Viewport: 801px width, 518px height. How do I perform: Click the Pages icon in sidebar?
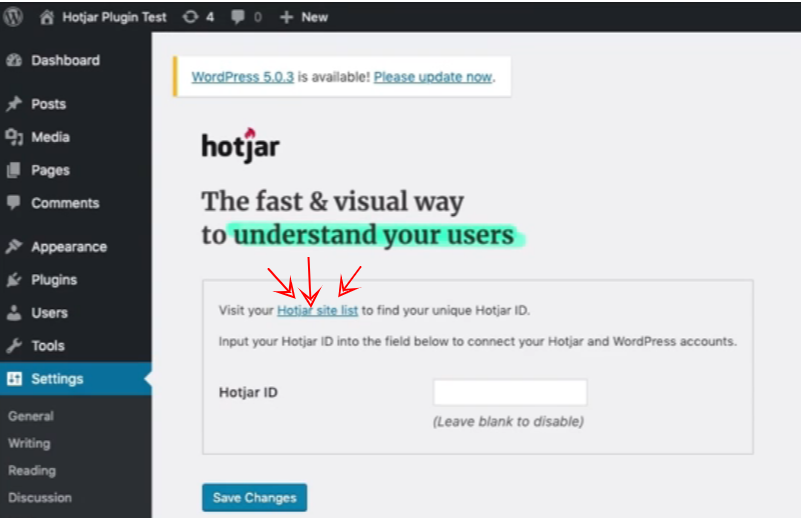point(14,170)
